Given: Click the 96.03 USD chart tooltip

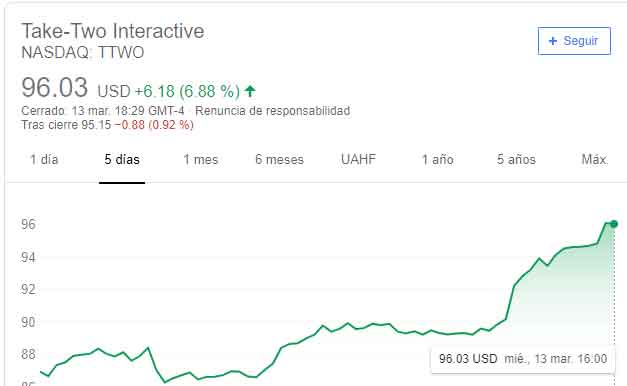Looking at the screenshot, I should pos(523,359).
